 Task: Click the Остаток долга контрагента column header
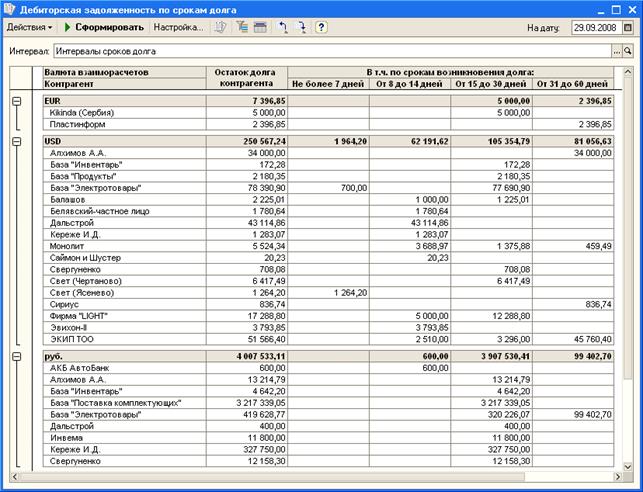point(244,78)
